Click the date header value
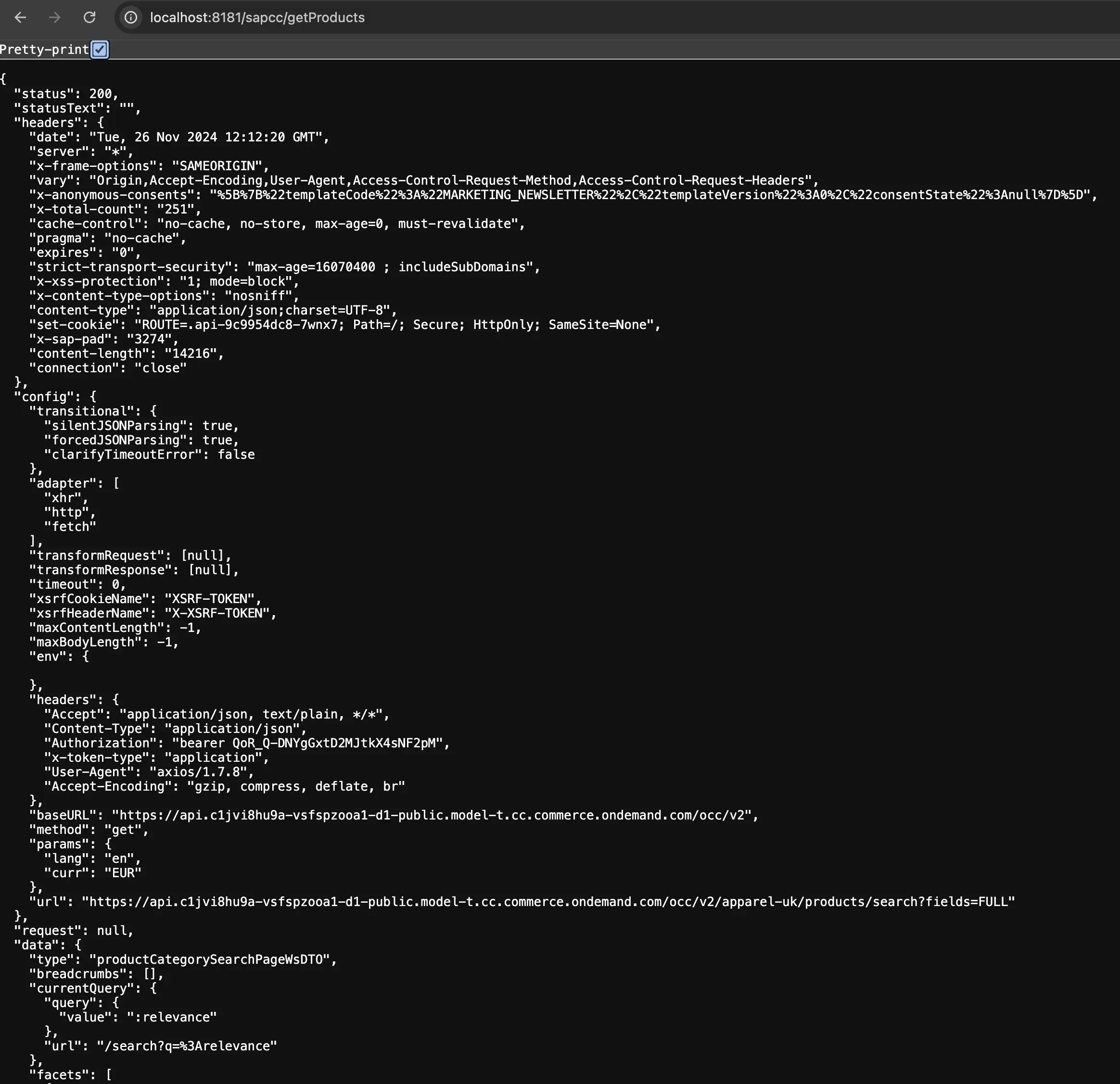Viewport: 1120px width, 1084px height. click(206, 137)
